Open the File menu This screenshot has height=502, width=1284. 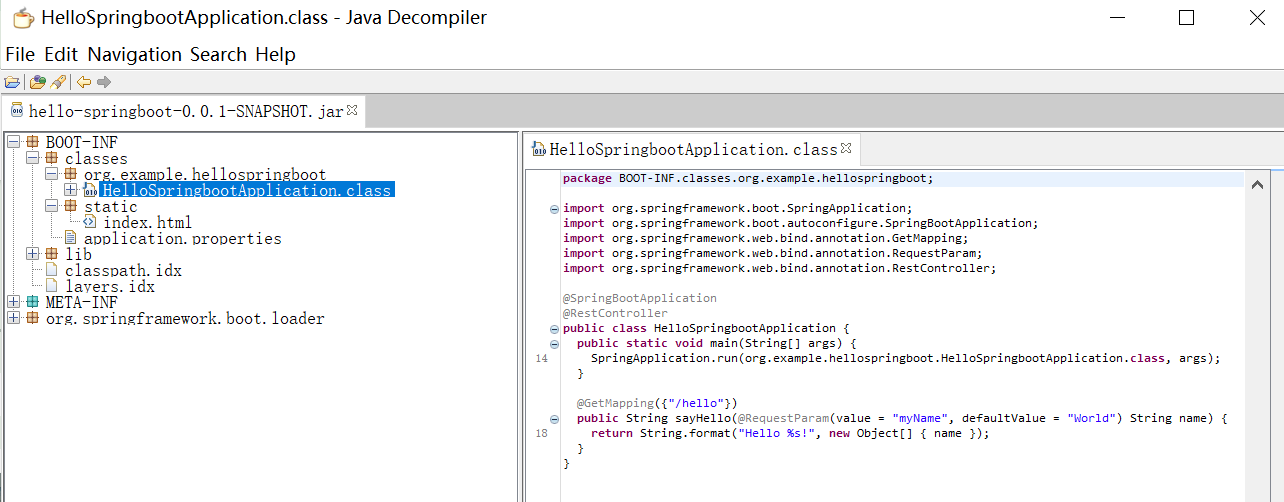(x=20, y=55)
